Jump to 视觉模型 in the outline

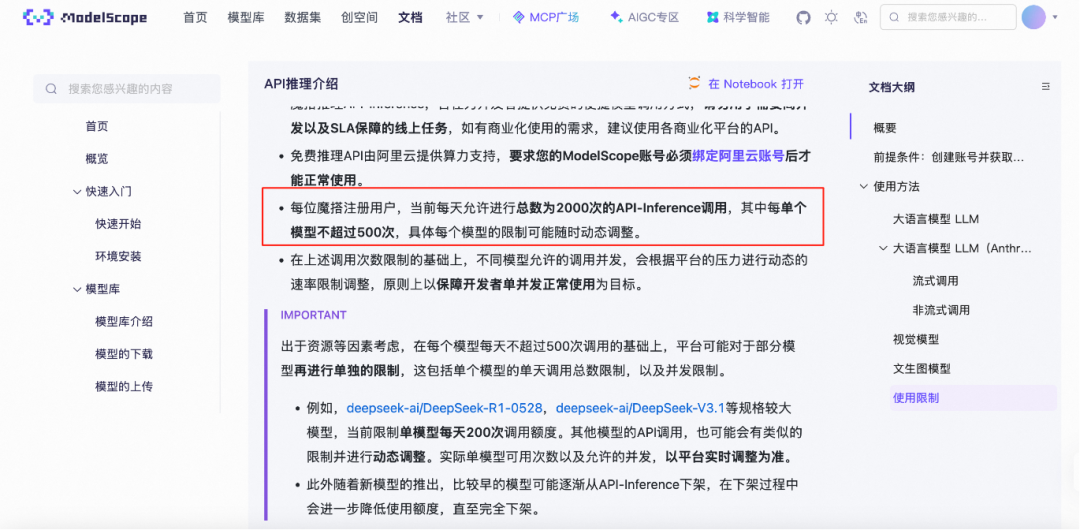[x=915, y=339]
